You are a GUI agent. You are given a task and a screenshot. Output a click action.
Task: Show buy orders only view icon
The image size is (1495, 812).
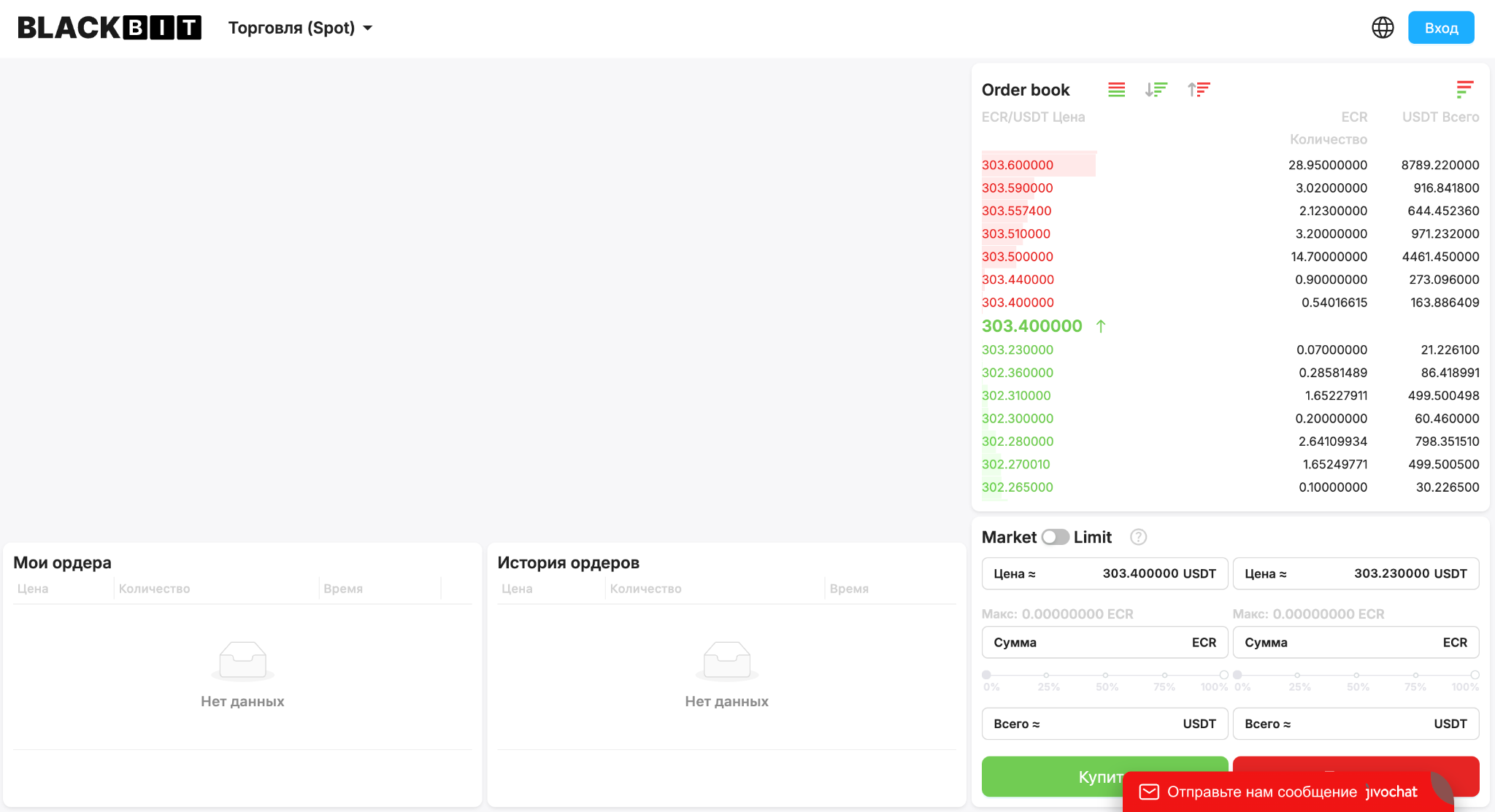pos(1156,90)
